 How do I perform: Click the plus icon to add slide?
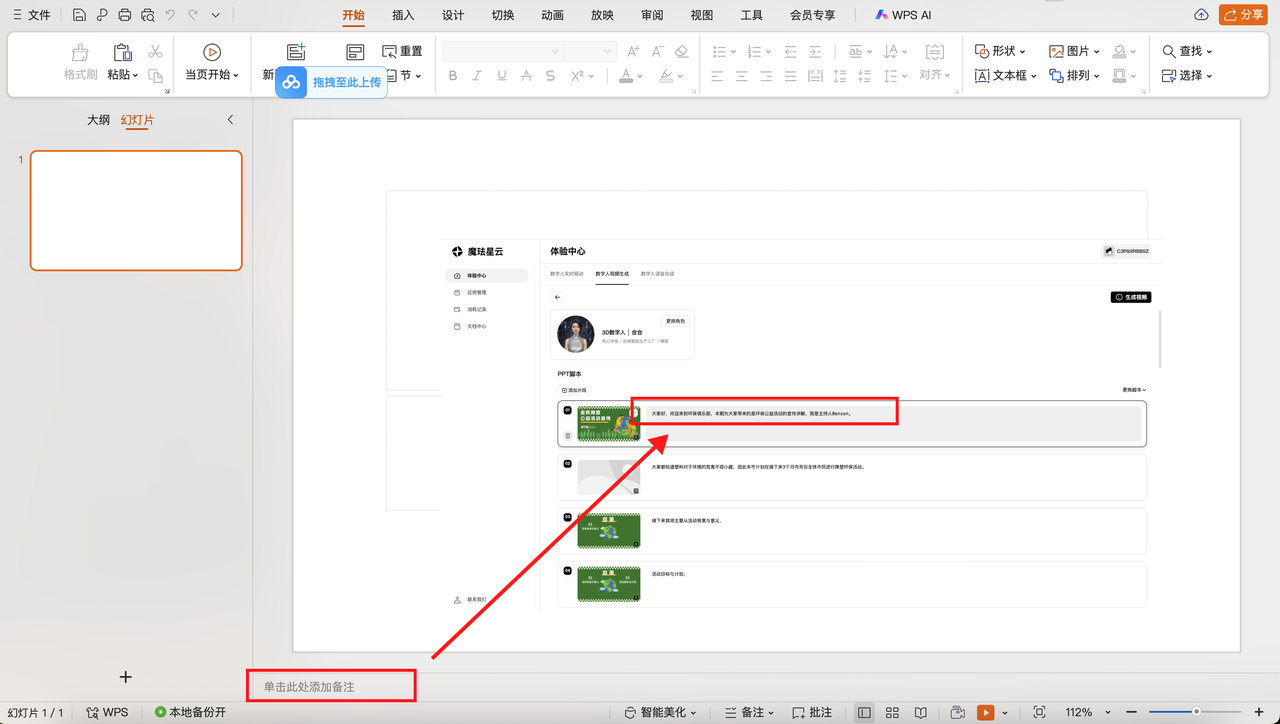click(x=125, y=677)
